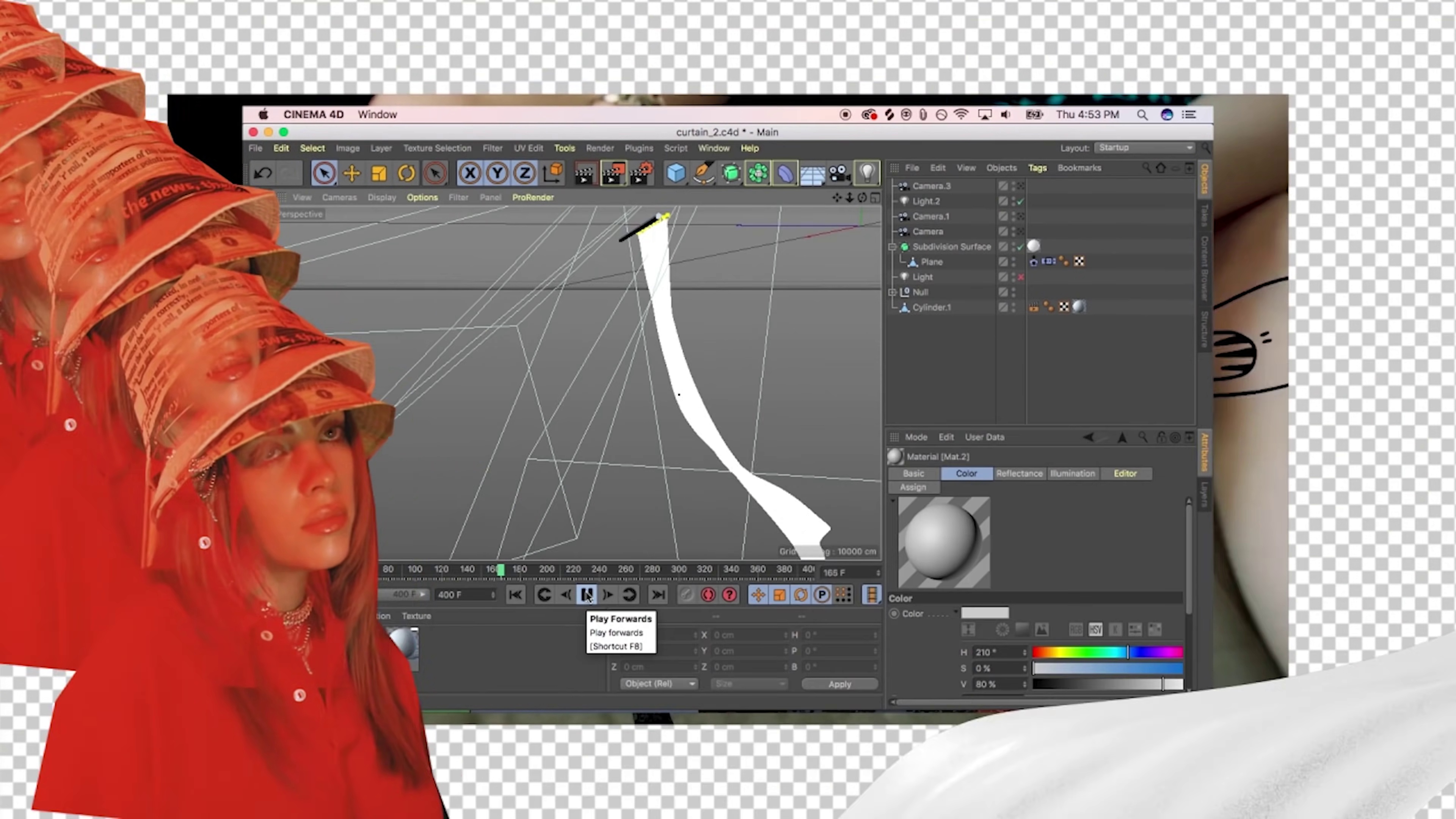
Task: Click the Camera object toolbar icon
Action: tap(840, 174)
